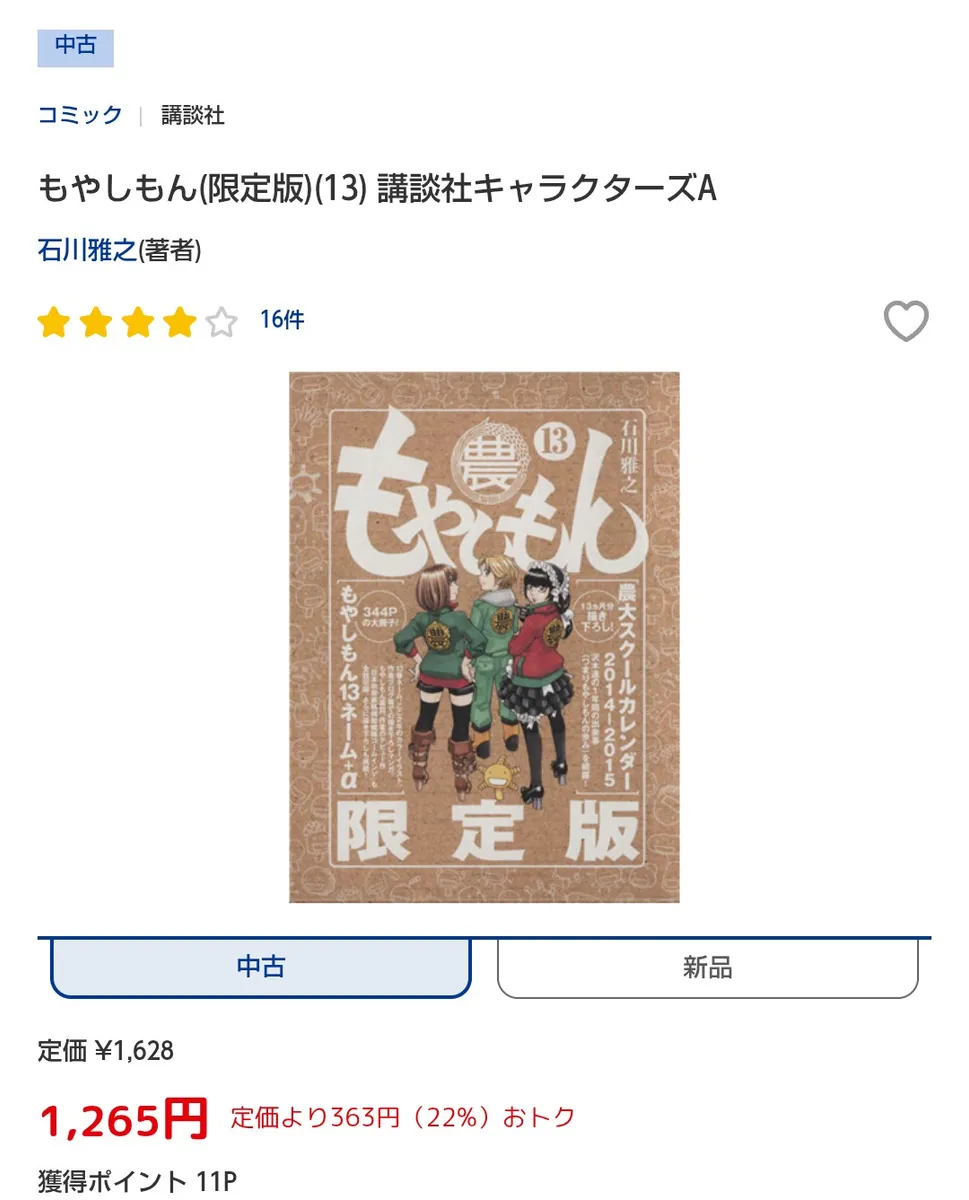Click the 中古 badge label at top

pyautogui.click(x=76, y=47)
